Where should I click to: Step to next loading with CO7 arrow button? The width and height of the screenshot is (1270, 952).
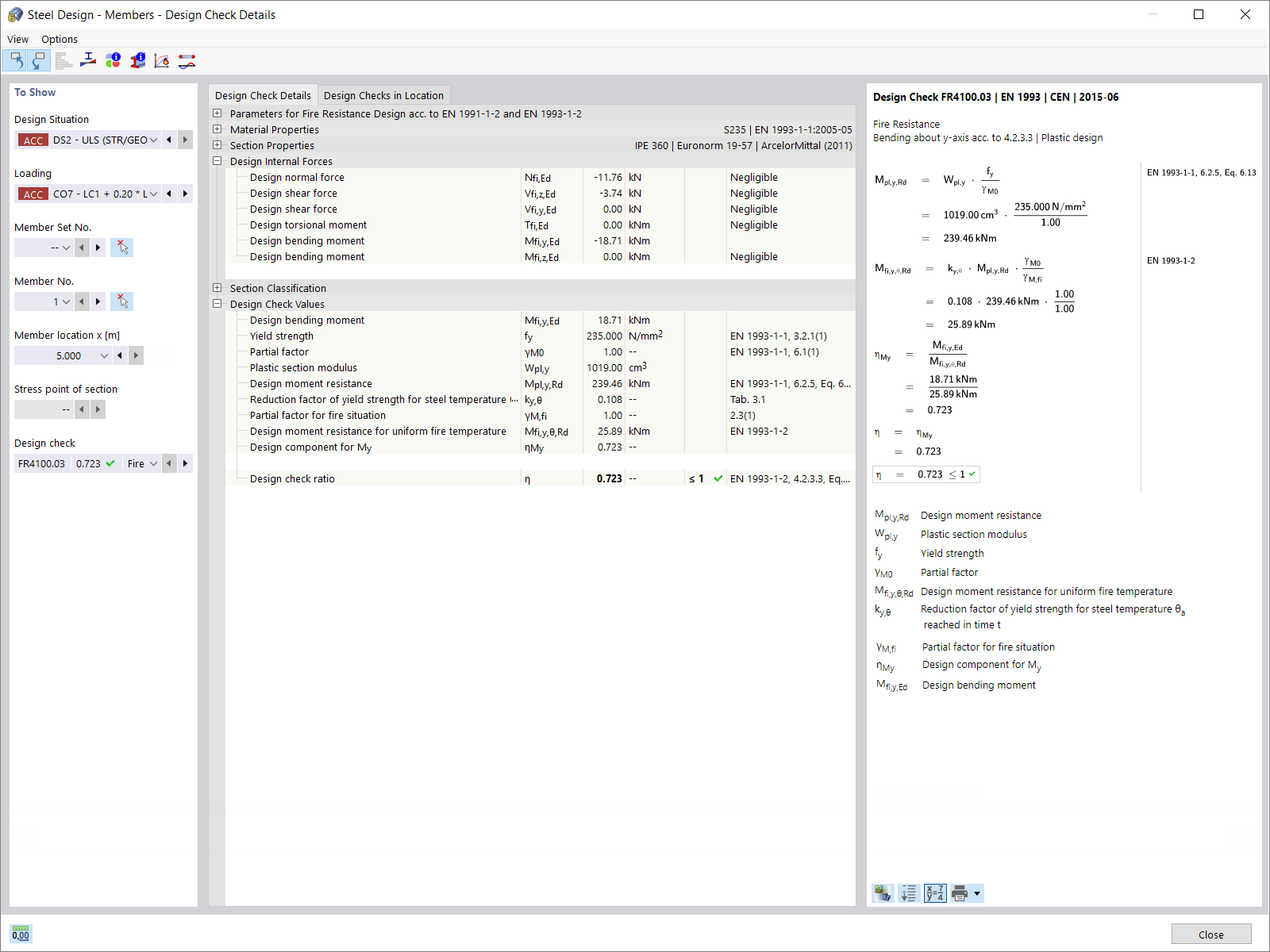[184, 194]
